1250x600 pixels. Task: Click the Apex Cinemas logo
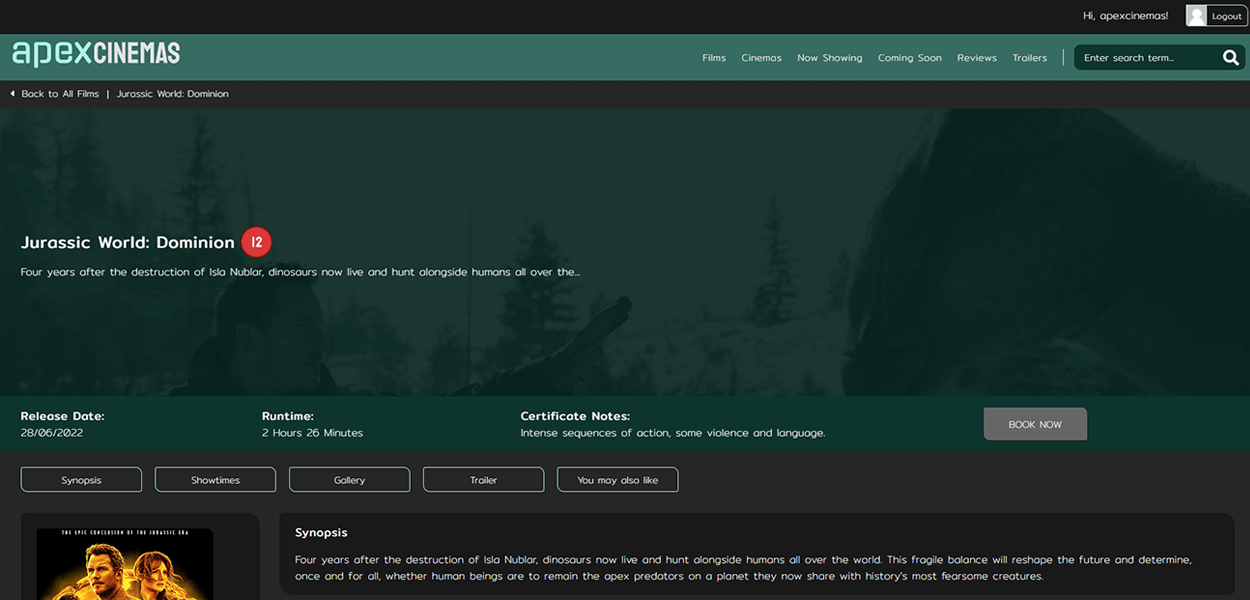(96, 54)
